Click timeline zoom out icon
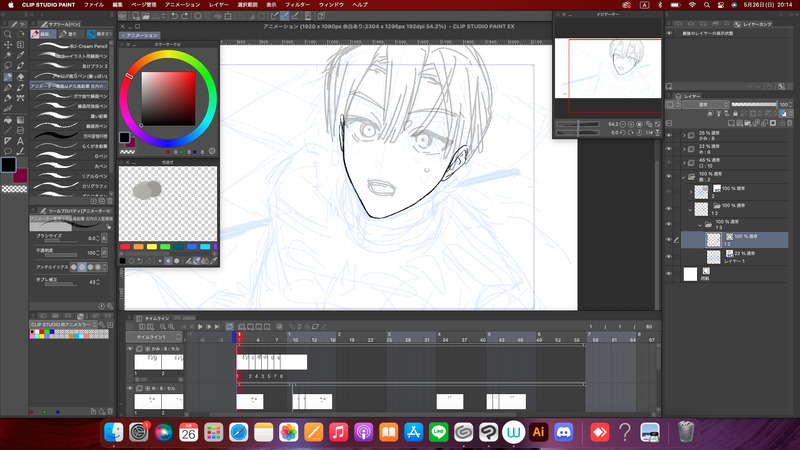The height and width of the screenshot is (450, 800). 163,327
